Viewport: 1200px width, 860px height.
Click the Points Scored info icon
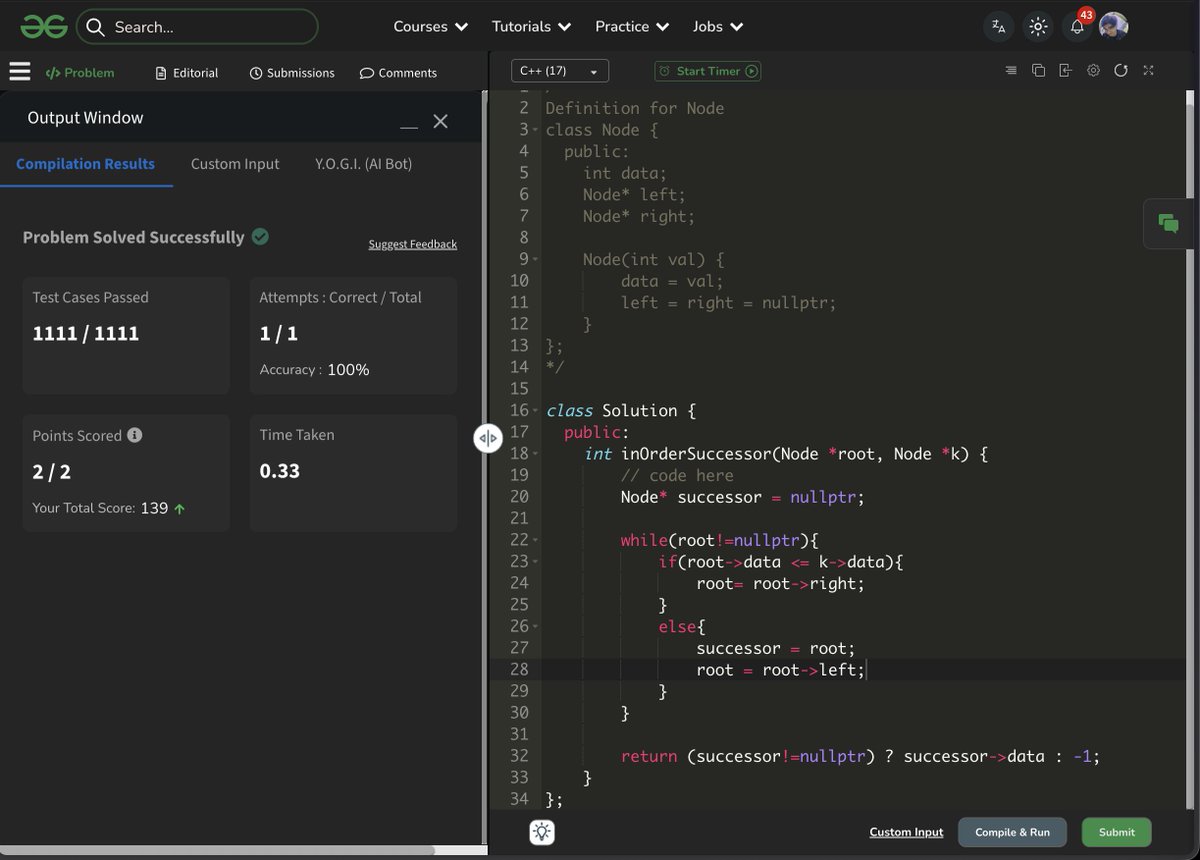135,435
